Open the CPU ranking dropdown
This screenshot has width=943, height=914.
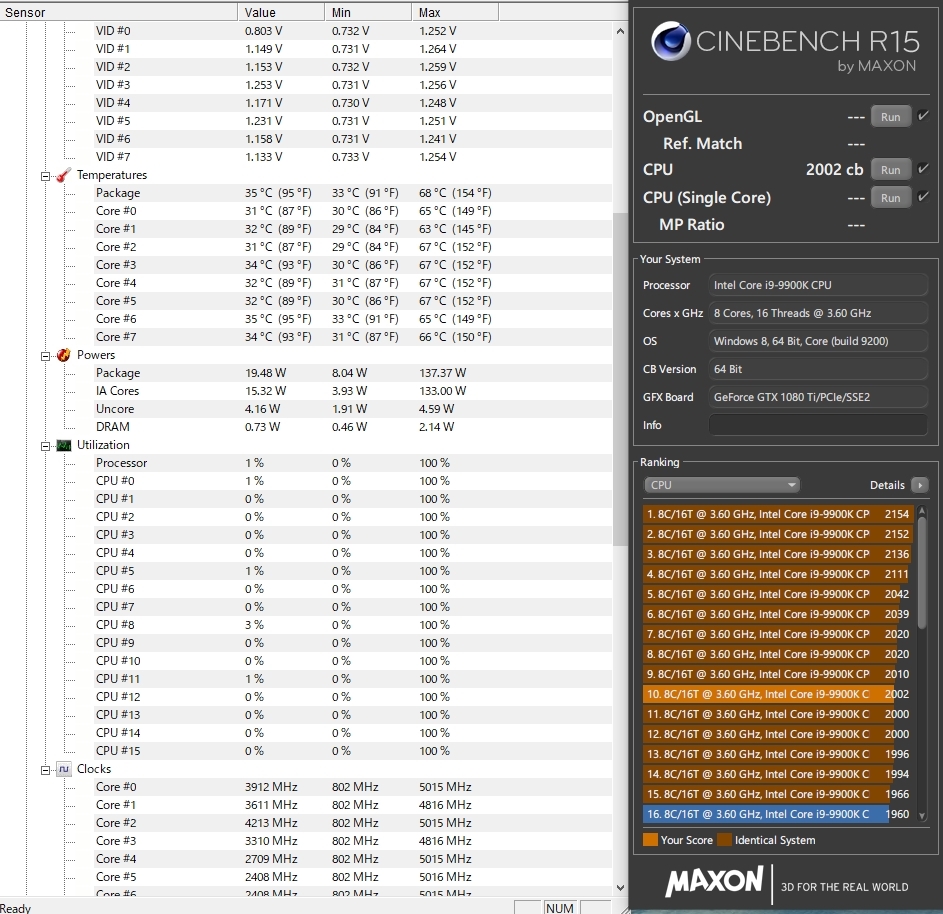pos(722,485)
